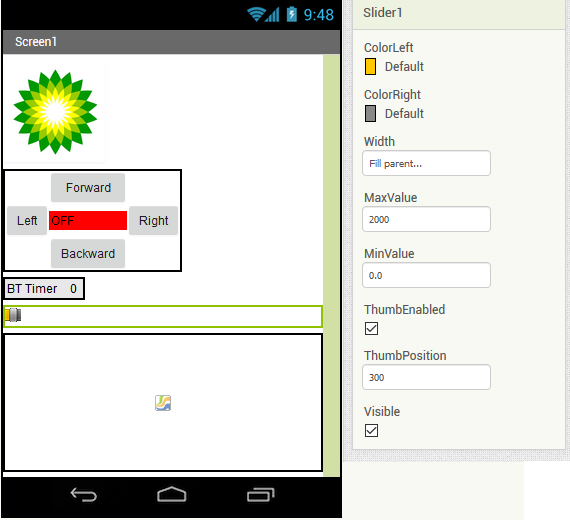Screen dimensions: 570x520
Task: Open ColorRight Default color picker
Action: (394, 113)
